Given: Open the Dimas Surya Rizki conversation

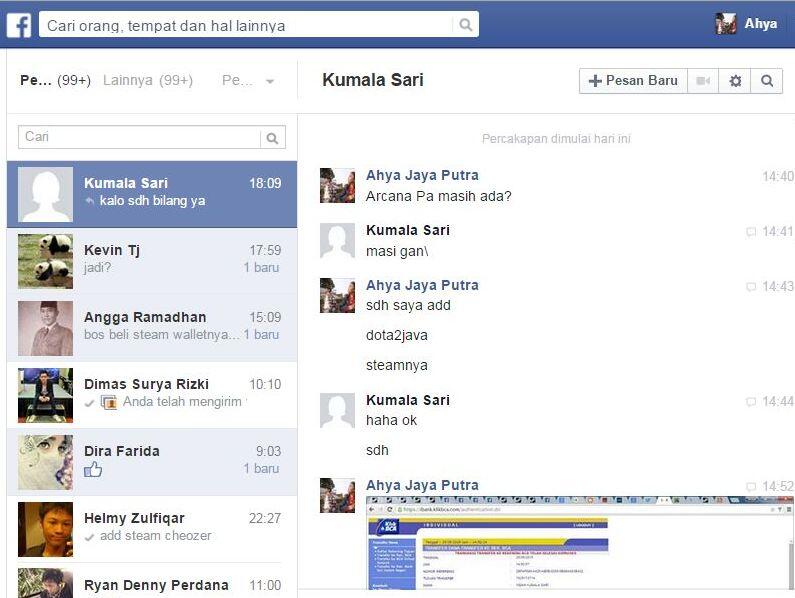Looking at the screenshot, I should point(152,395).
